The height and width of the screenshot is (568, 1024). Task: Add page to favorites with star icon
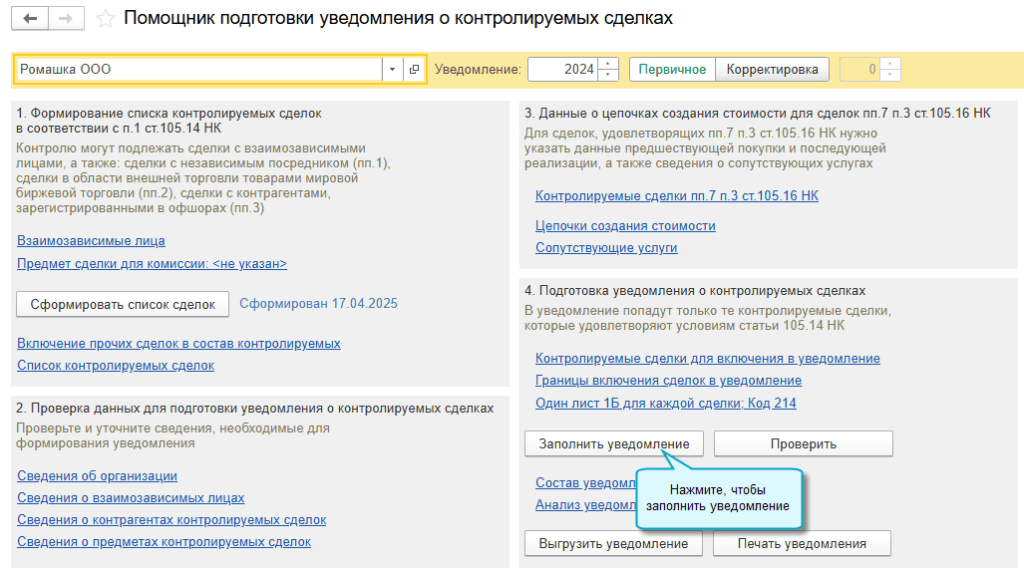105,19
